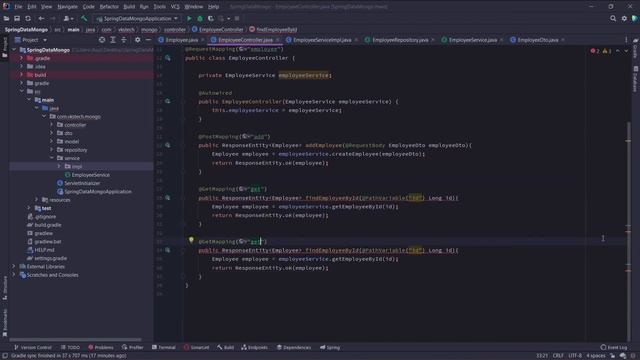
Task: Change UTF-8 file encoding in status bar
Action: (x=575, y=356)
